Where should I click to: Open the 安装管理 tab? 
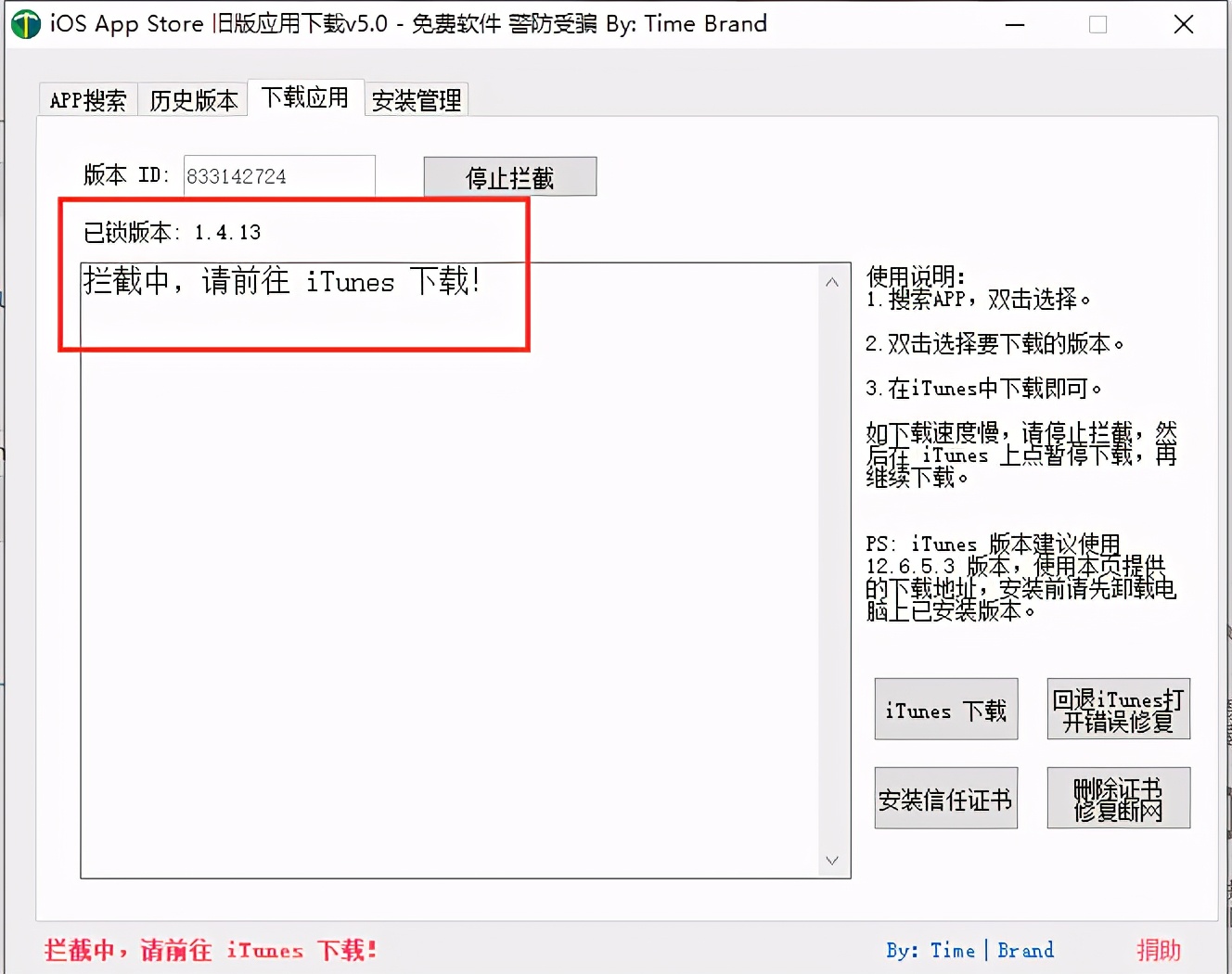pyautogui.click(x=416, y=99)
